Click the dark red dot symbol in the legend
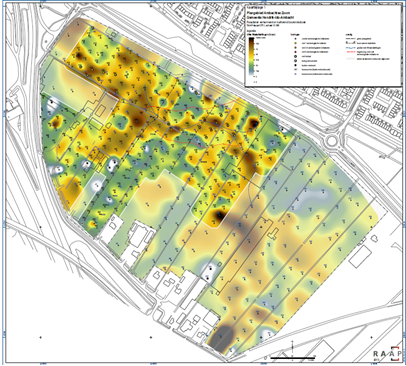The width and height of the screenshot is (406, 366). (296, 52)
